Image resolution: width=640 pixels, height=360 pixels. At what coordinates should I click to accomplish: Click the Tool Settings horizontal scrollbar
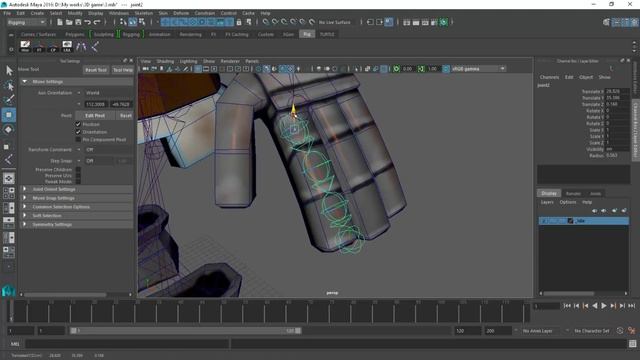click(x=65, y=294)
